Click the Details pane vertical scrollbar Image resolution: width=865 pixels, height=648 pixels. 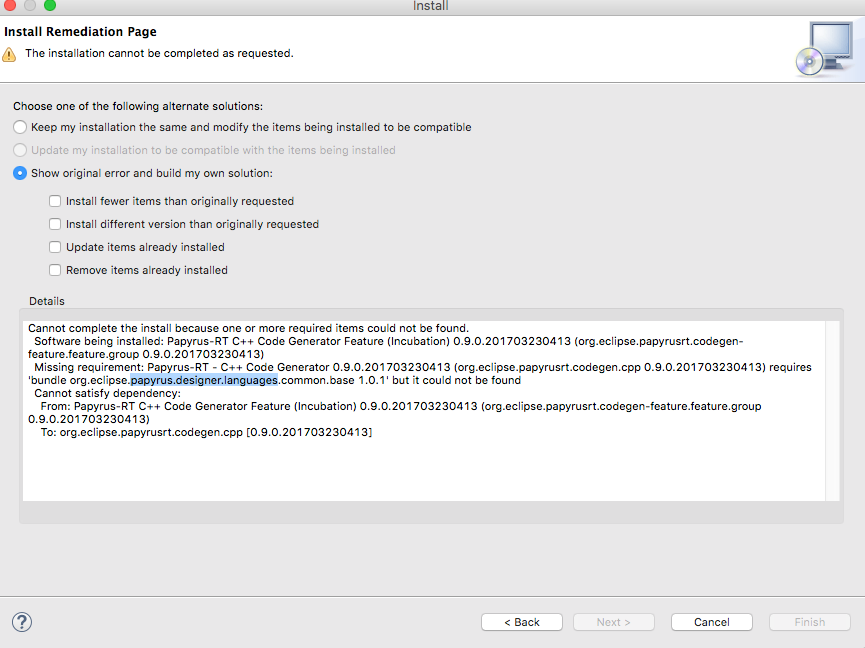(x=832, y=411)
